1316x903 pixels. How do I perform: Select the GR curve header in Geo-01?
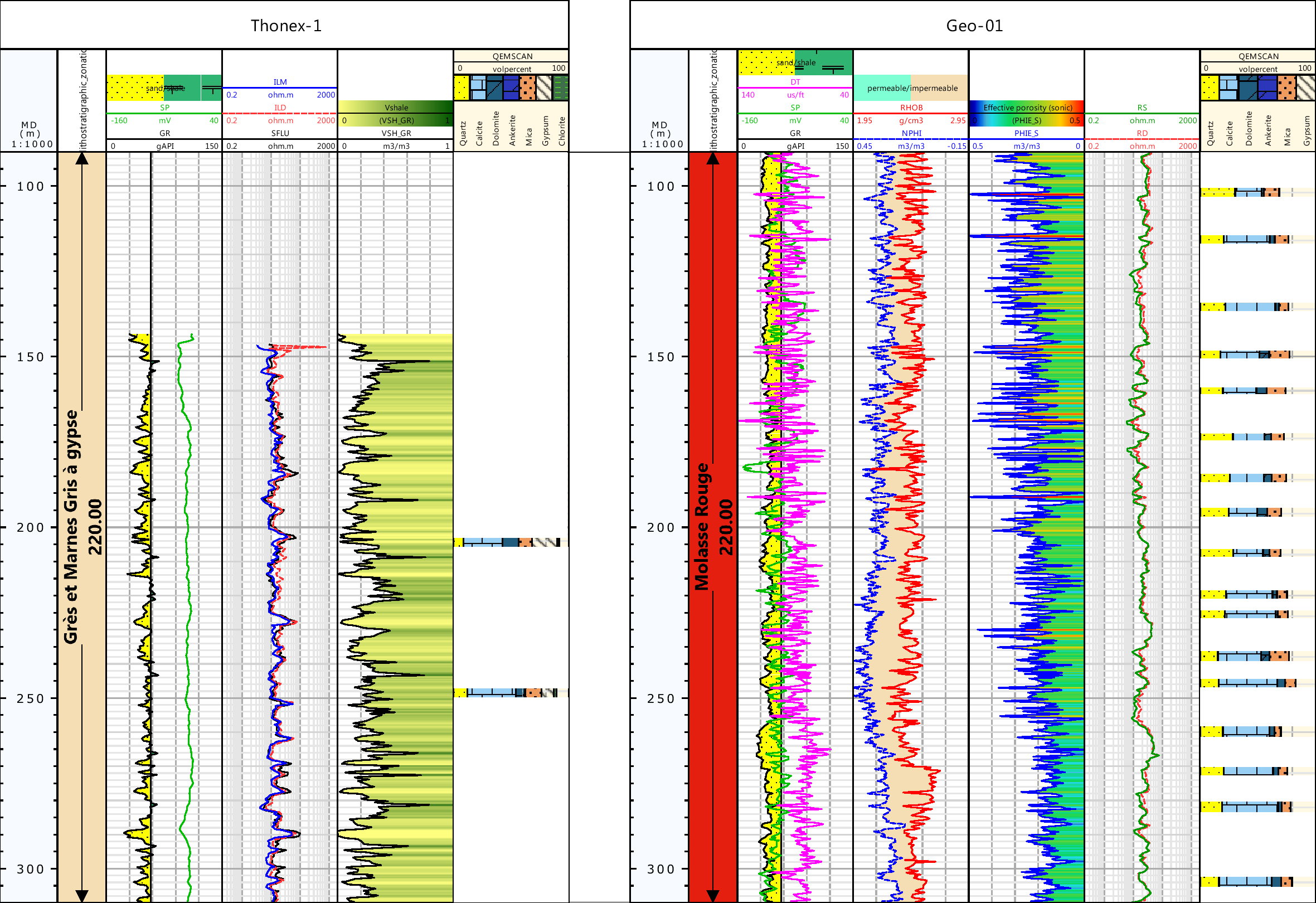(795, 133)
